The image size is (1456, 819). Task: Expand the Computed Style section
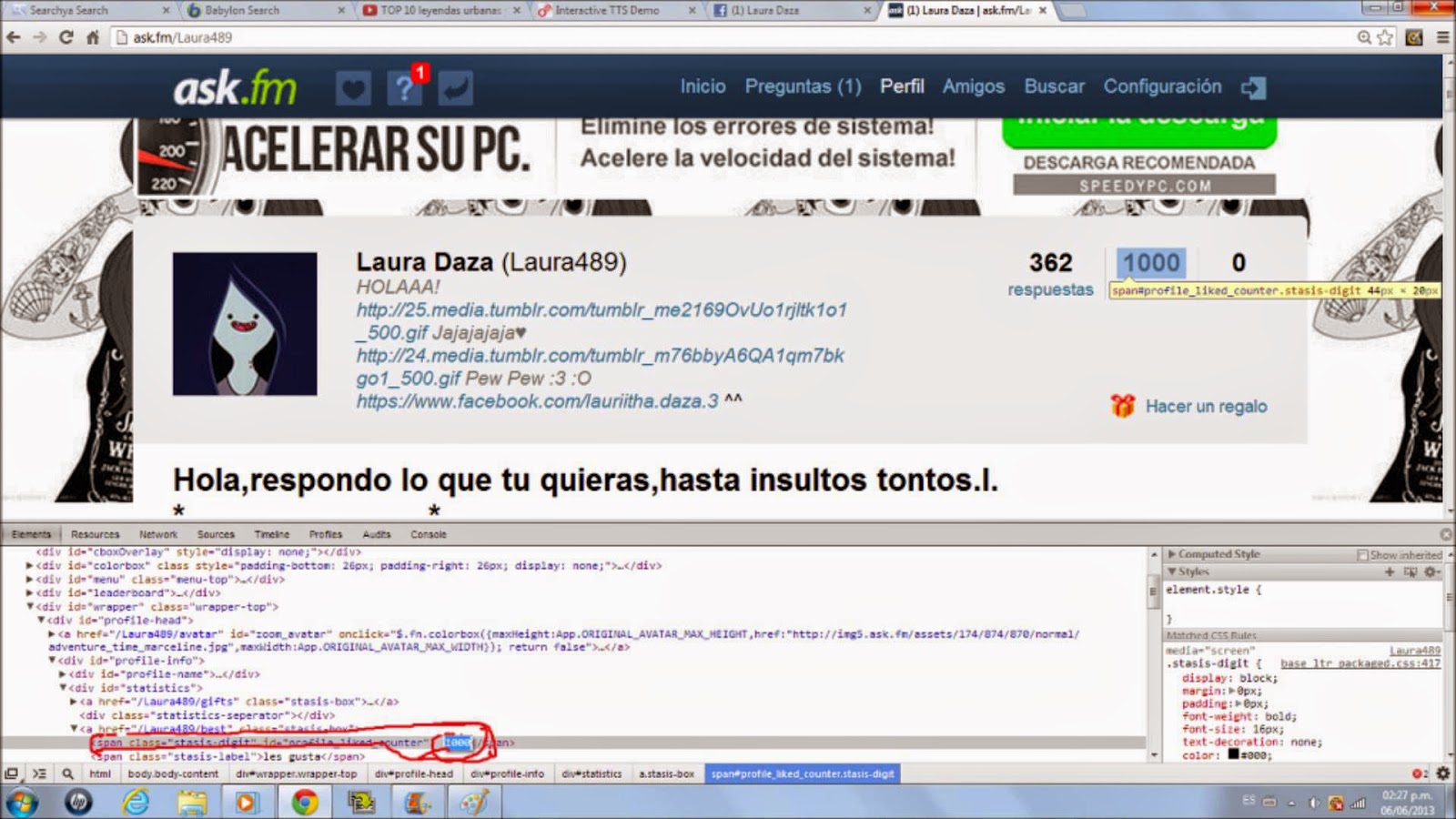click(x=1172, y=553)
